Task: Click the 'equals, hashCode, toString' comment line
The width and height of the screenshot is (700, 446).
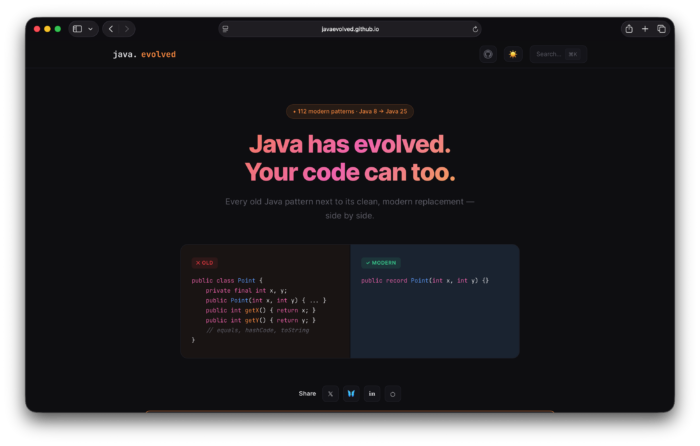Action: [x=257, y=330]
